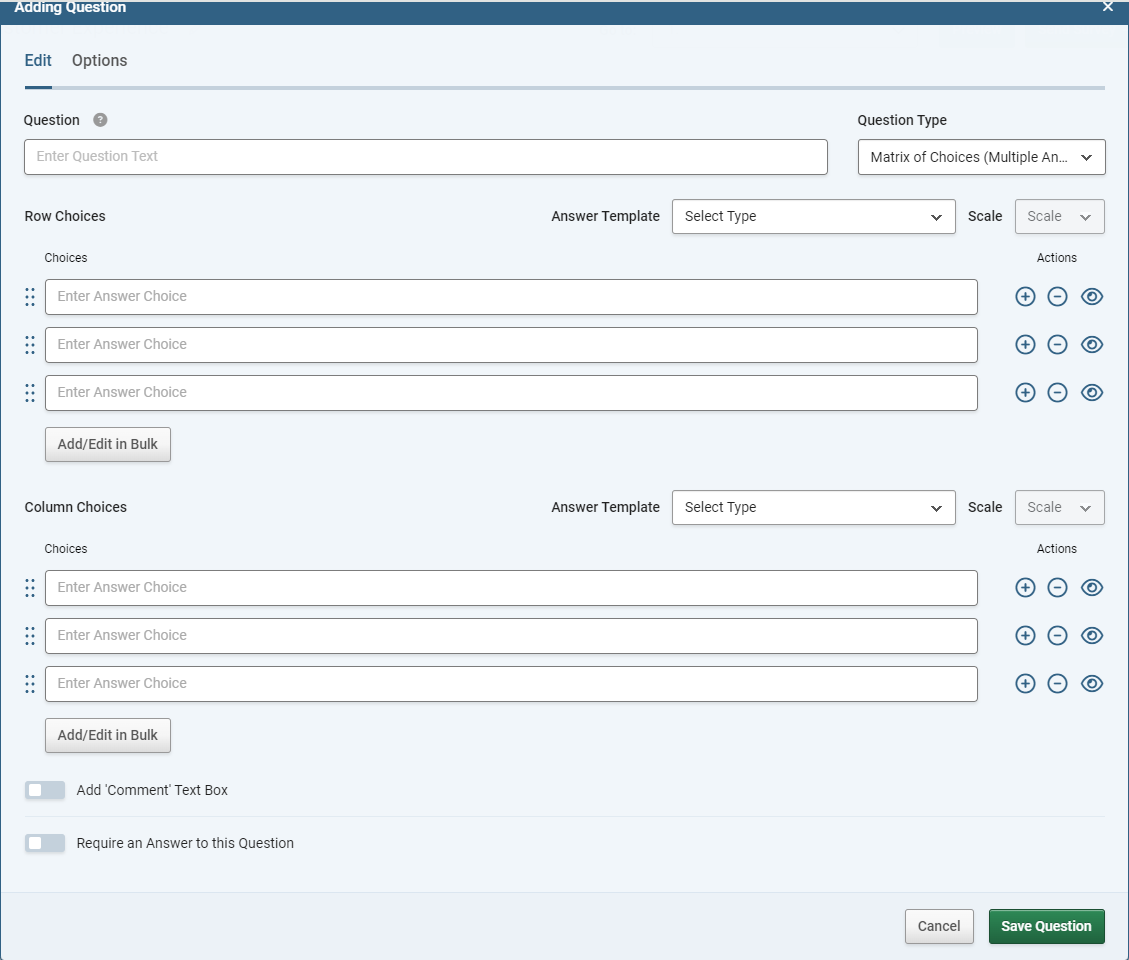Image resolution: width=1129 pixels, height=960 pixels.
Task: Open Column Choices Scale dropdown
Action: tap(1059, 508)
